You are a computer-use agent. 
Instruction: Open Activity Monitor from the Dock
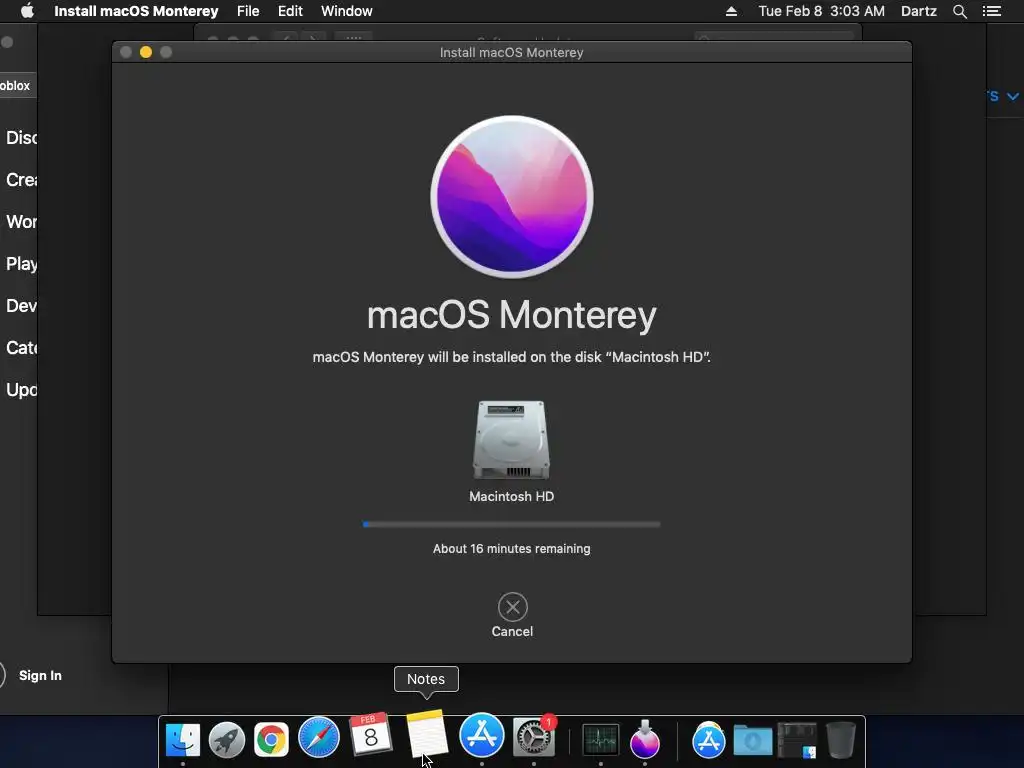[600, 740]
